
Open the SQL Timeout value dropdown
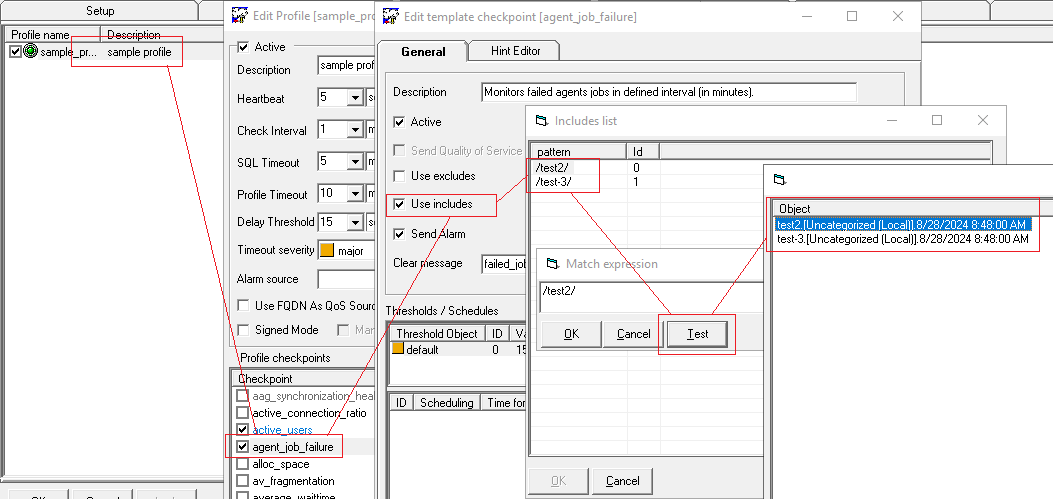point(355,162)
